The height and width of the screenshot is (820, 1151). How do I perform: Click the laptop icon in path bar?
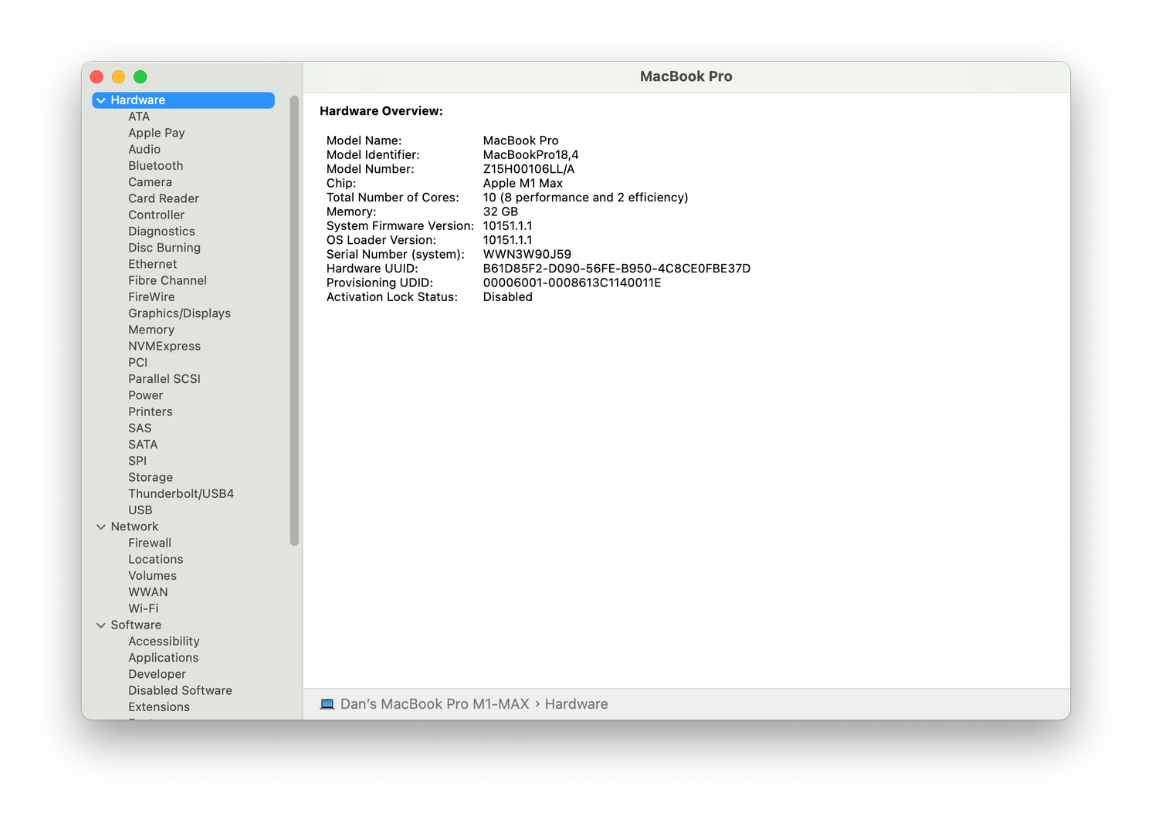point(327,705)
